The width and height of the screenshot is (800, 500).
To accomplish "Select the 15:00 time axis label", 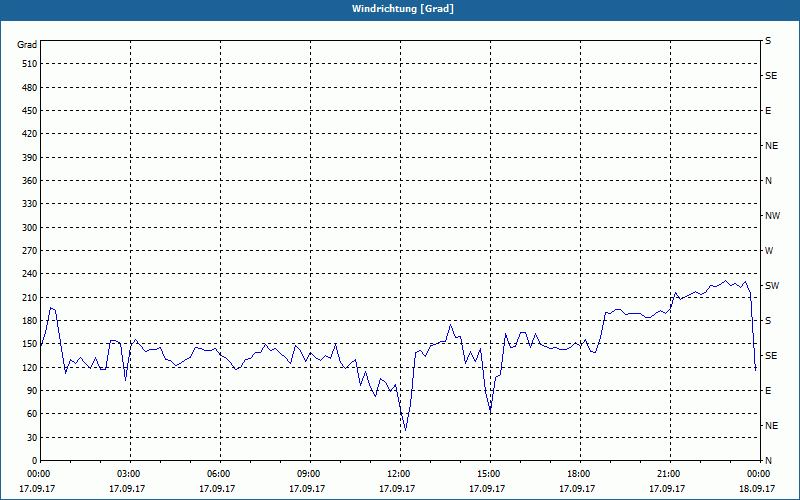I will point(490,474).
